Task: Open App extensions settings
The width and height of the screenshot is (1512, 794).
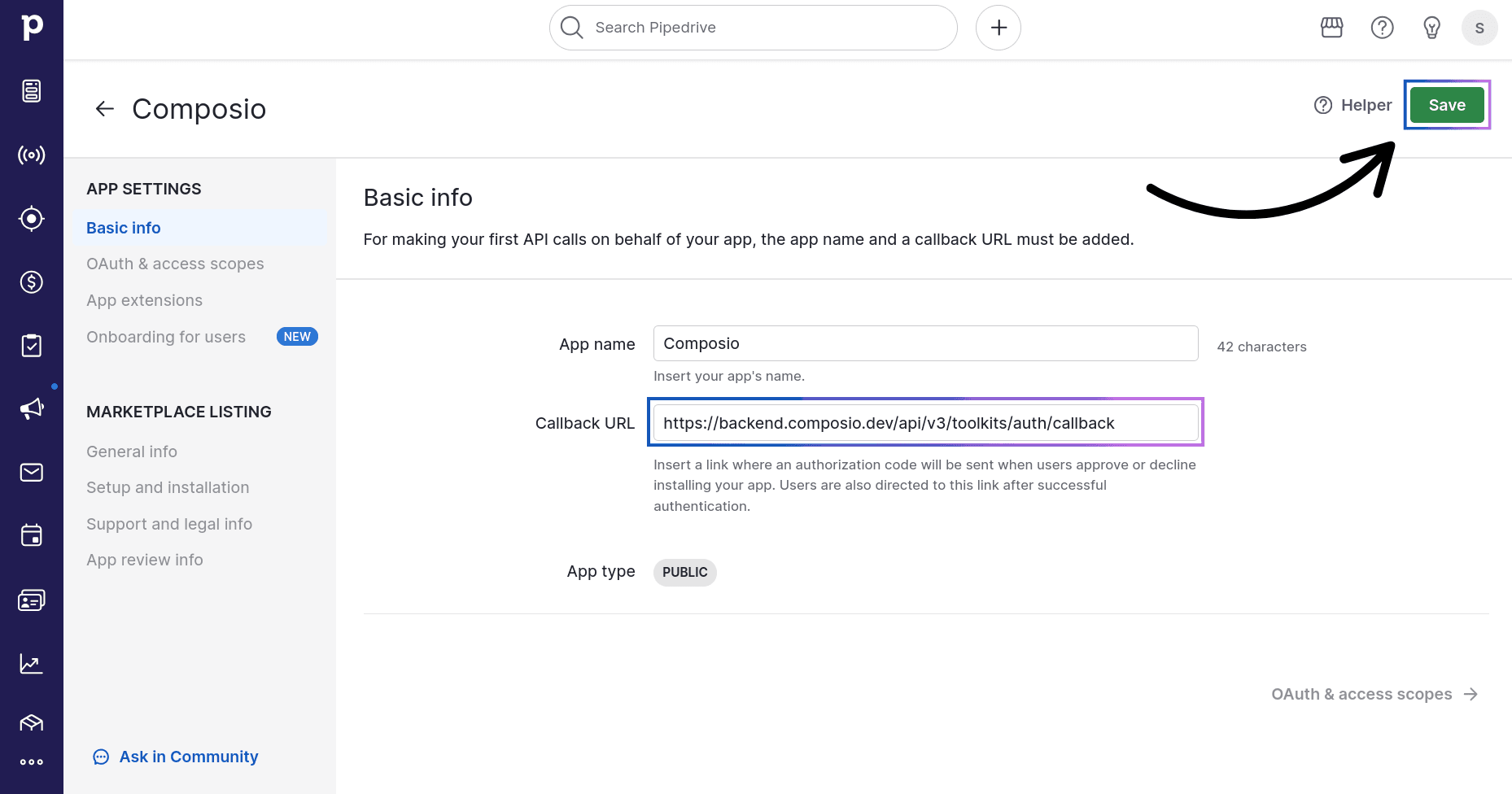Action: click(145, 300)
